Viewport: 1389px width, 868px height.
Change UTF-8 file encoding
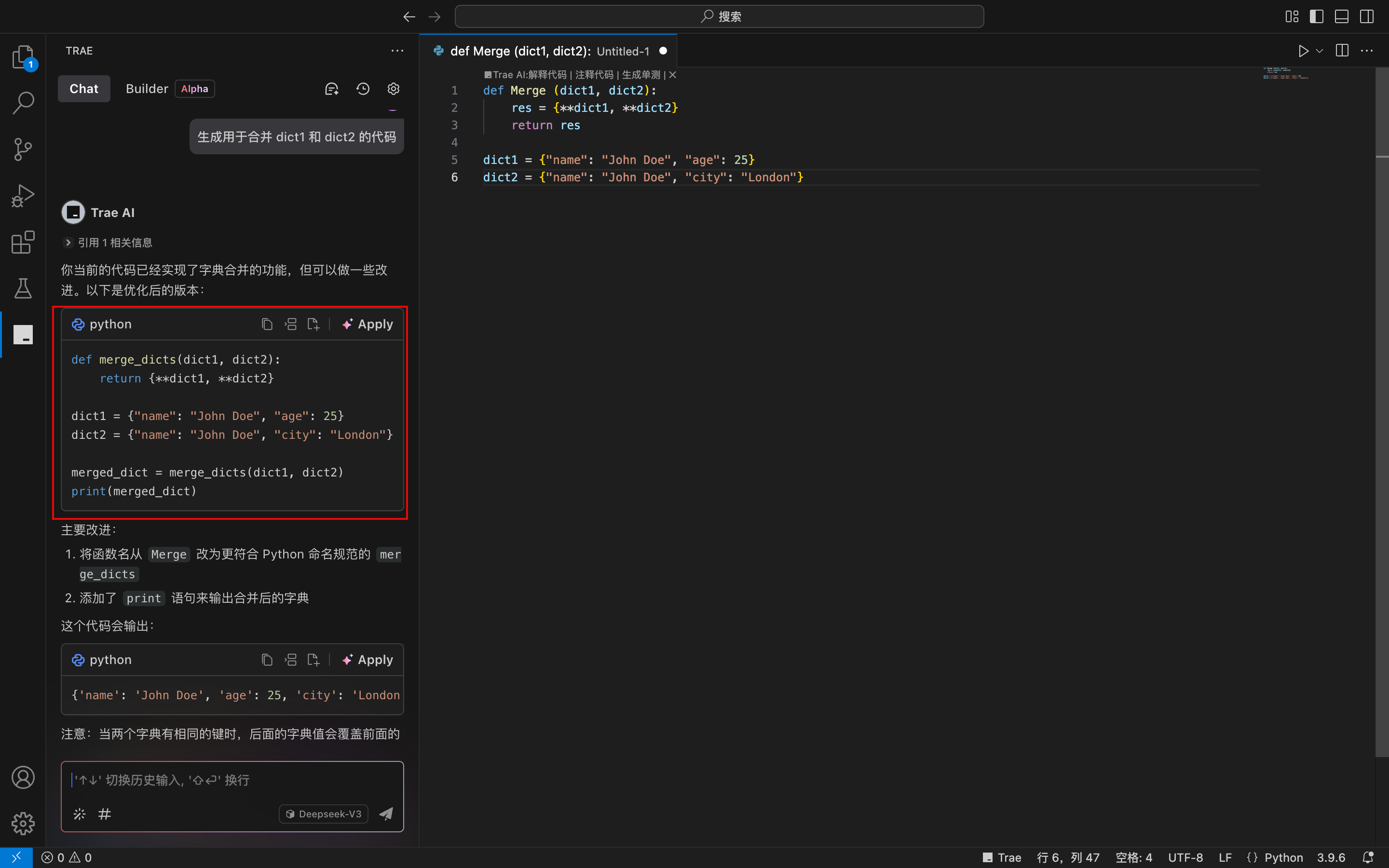tap(1185, 857)
